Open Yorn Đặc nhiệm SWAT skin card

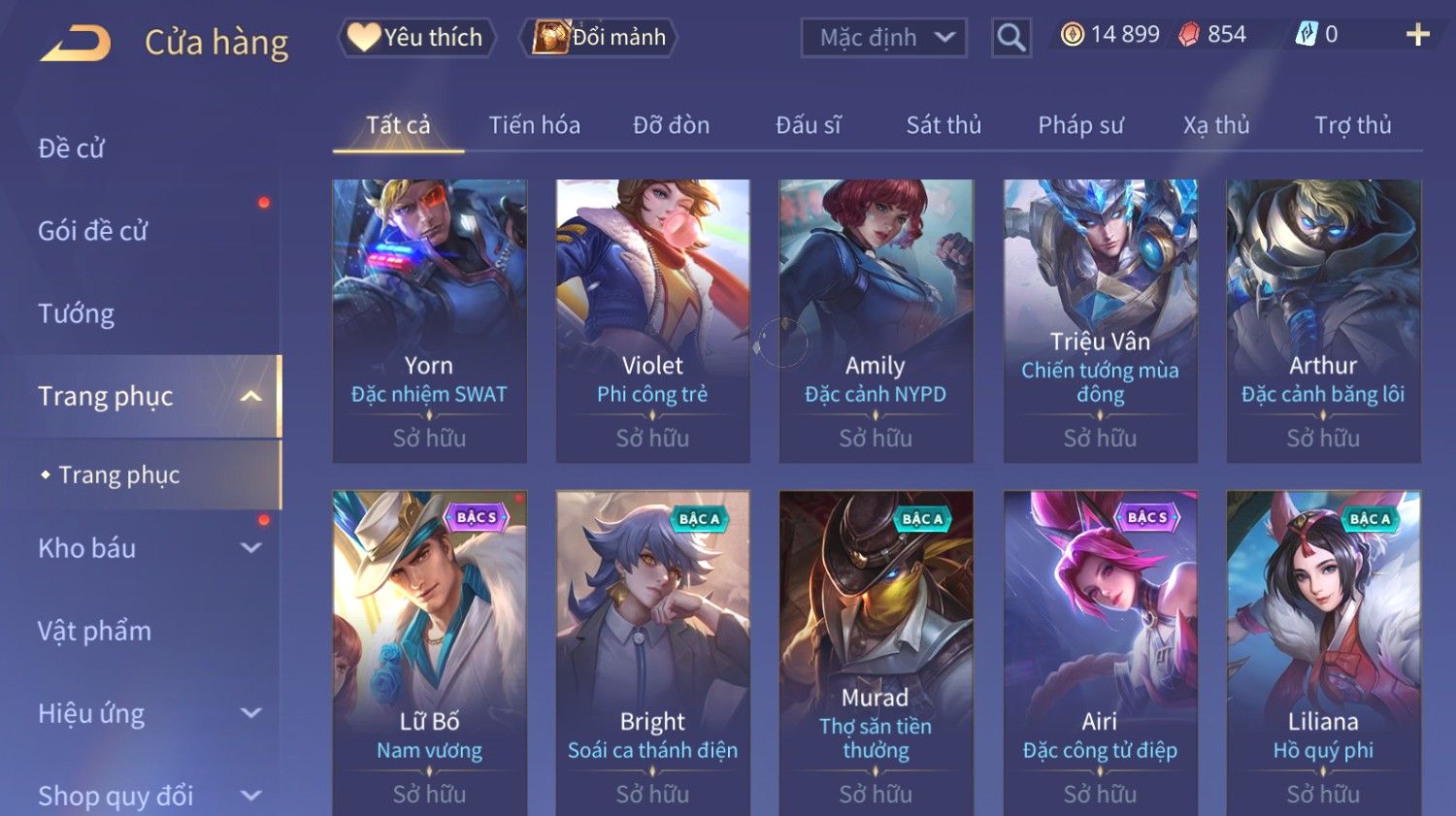pyautogui.click(x=429, y=320)
